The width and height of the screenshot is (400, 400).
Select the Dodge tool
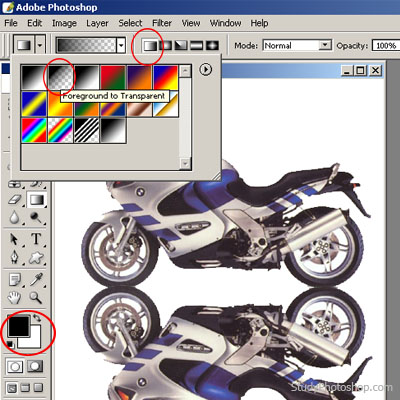[36, 218]
